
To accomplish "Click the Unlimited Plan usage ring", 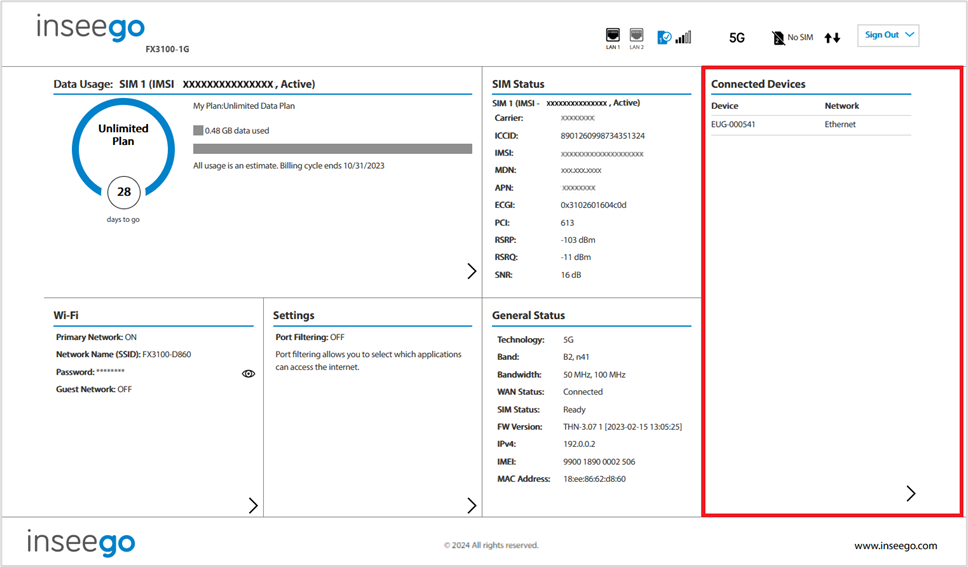I will pyautogui.click(x=123, y=148).
